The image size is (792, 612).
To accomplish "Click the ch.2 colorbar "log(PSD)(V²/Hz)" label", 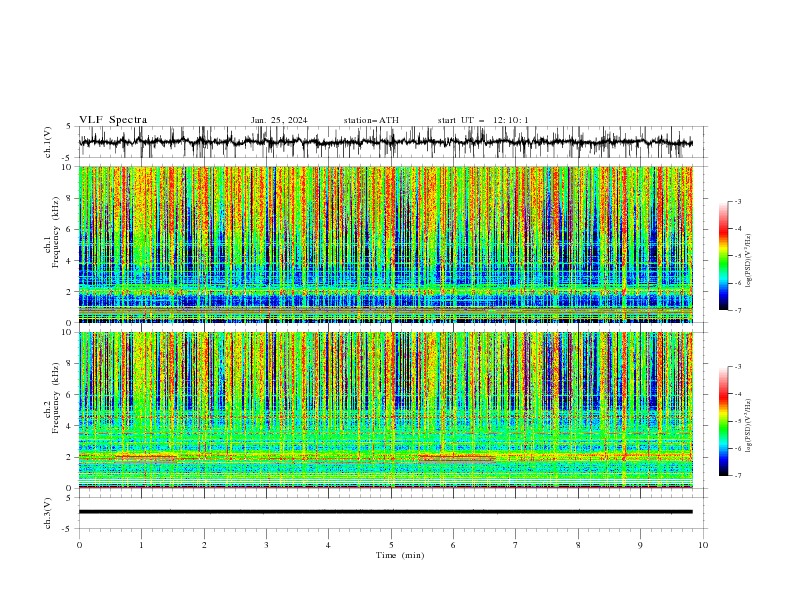I will click(x=748, y=426).
